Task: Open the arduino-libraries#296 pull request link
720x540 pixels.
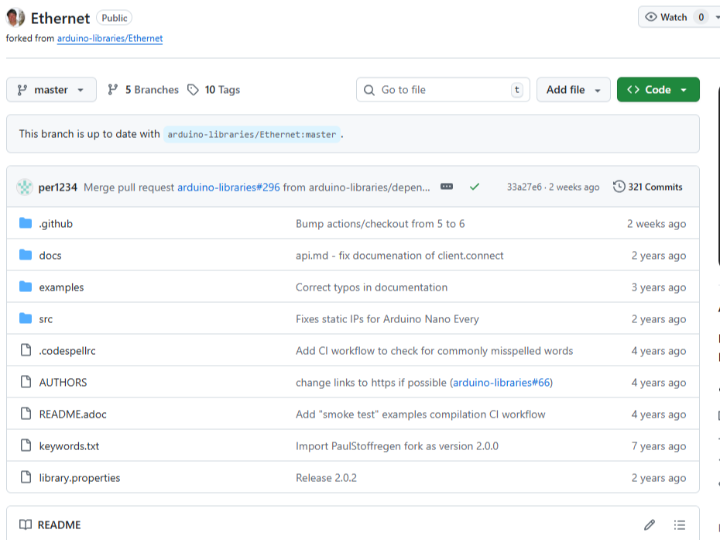Action: pyautogui.click(x=229, y=187)
